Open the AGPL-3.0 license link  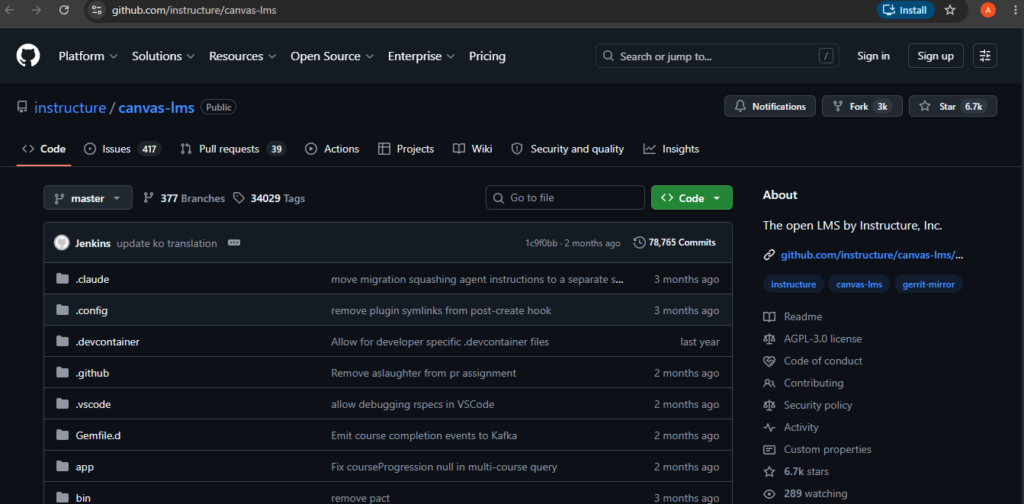(x=822, y=339)
